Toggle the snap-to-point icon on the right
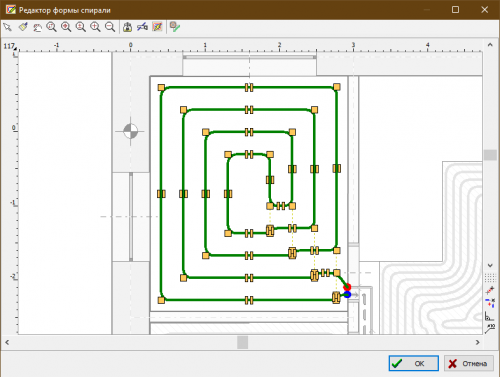Image resolution: width=500 pixels, height=377 pixels. (490, 290)
